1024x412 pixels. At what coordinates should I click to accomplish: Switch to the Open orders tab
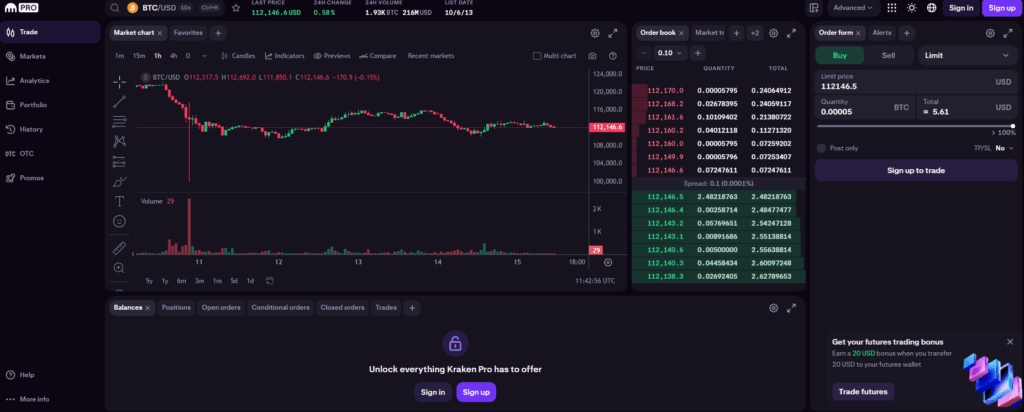click(222, 308)
